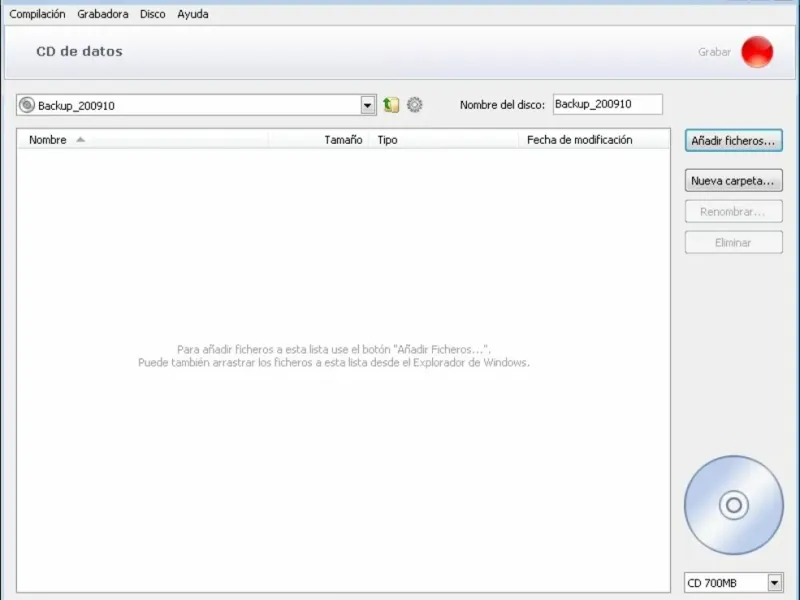Click the CD de datos heading
The height and width of the screenshot is (600, 800).
(x=79, y=52)
